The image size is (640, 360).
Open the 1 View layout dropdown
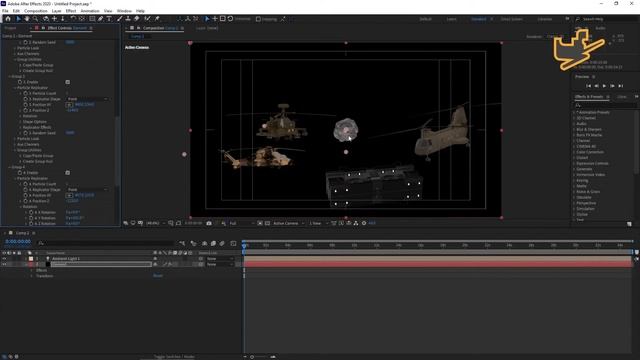318,223
